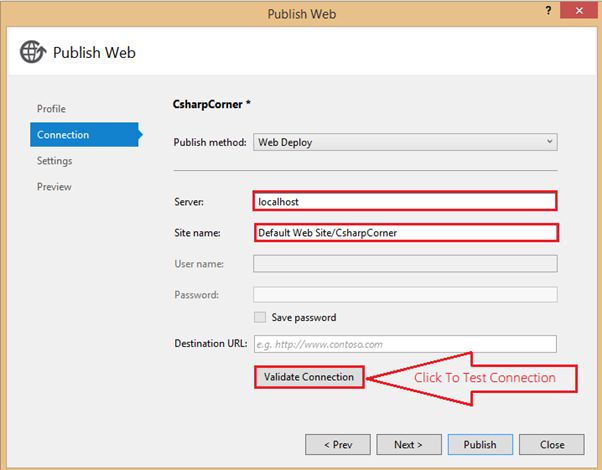Click the Site name text field

pos(404,233)
